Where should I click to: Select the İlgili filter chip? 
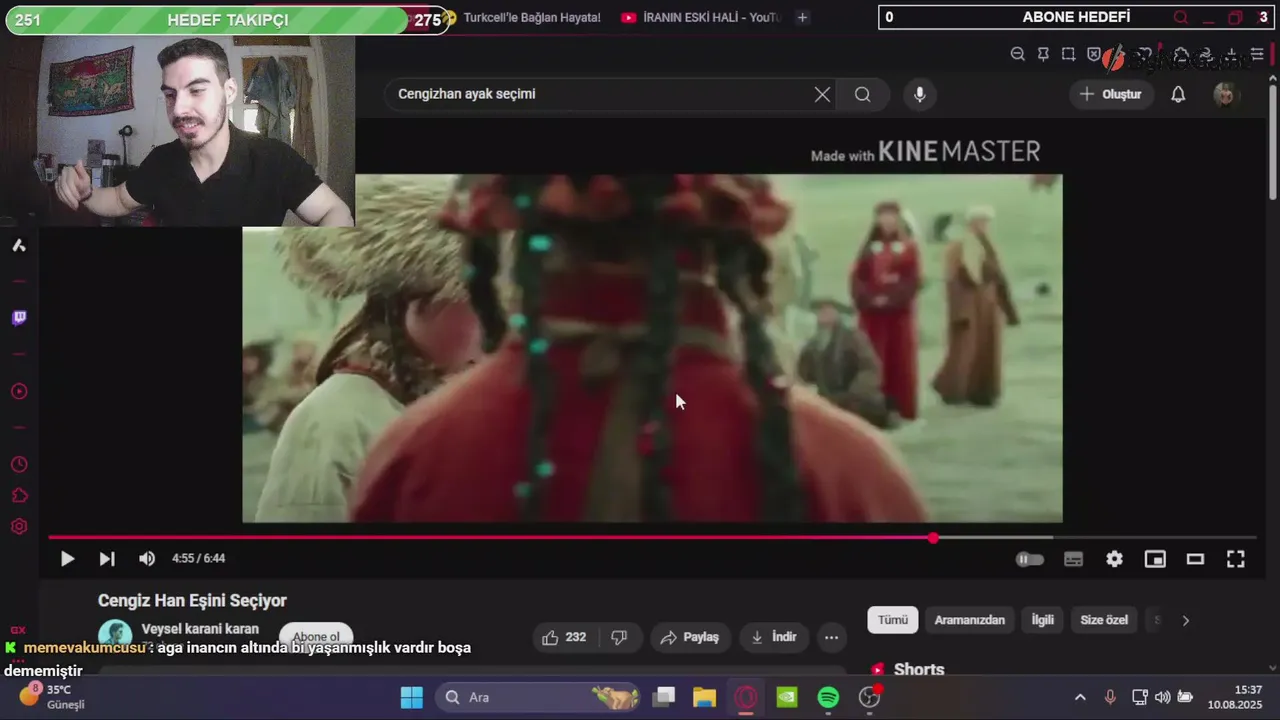1043,620
